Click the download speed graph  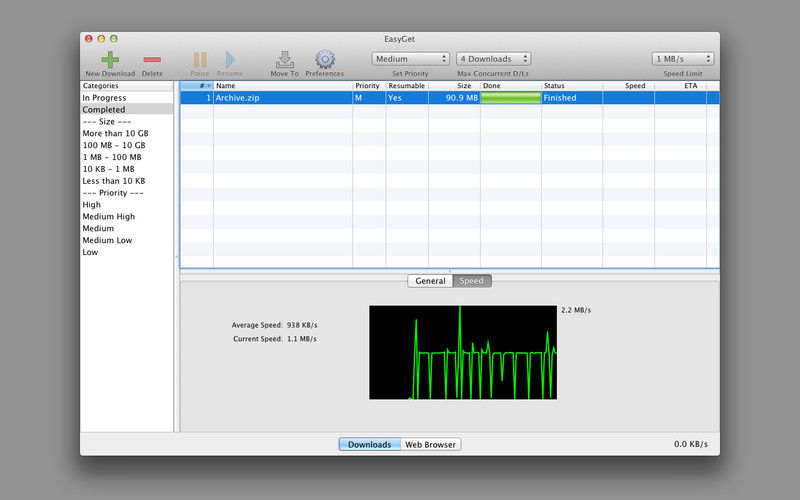coord(463,353)
